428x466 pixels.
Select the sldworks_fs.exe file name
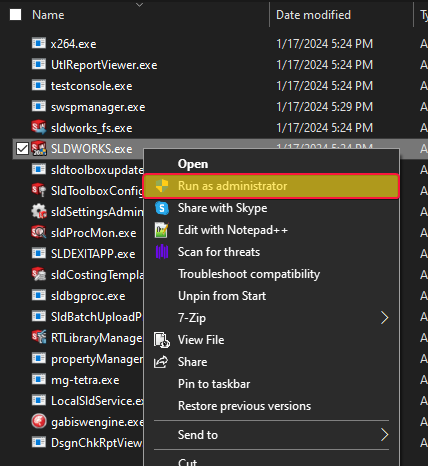pyautogui.click(x=92, y=128)
